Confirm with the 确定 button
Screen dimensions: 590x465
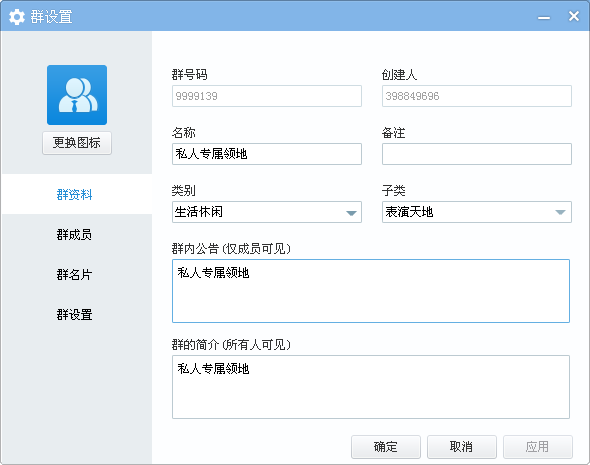386,447
